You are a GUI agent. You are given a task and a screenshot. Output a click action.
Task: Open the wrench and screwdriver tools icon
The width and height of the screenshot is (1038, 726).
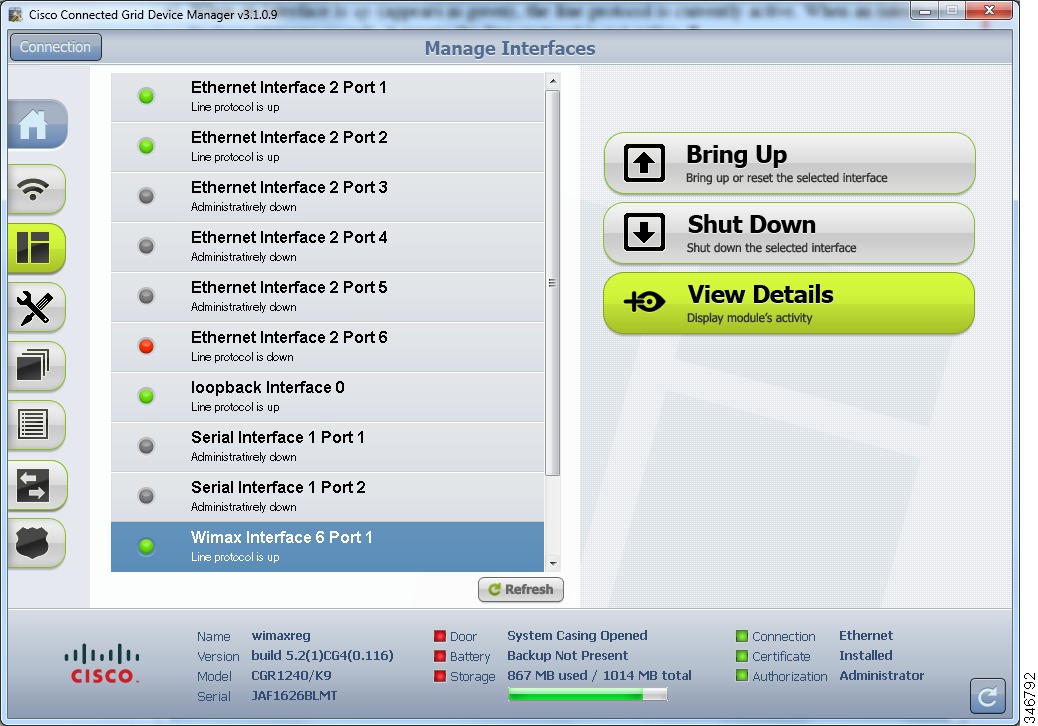pos(36,308)
